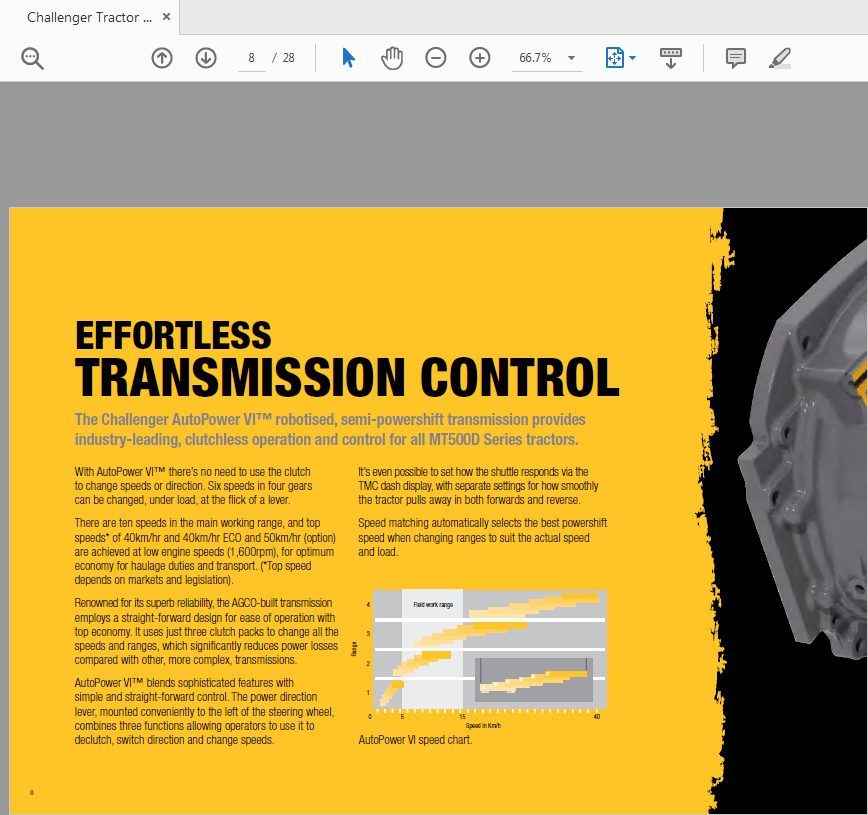Select the Challenger Tractor document tab
The width and height of the screenshot is (868, 815).
[x=89, y=17]
